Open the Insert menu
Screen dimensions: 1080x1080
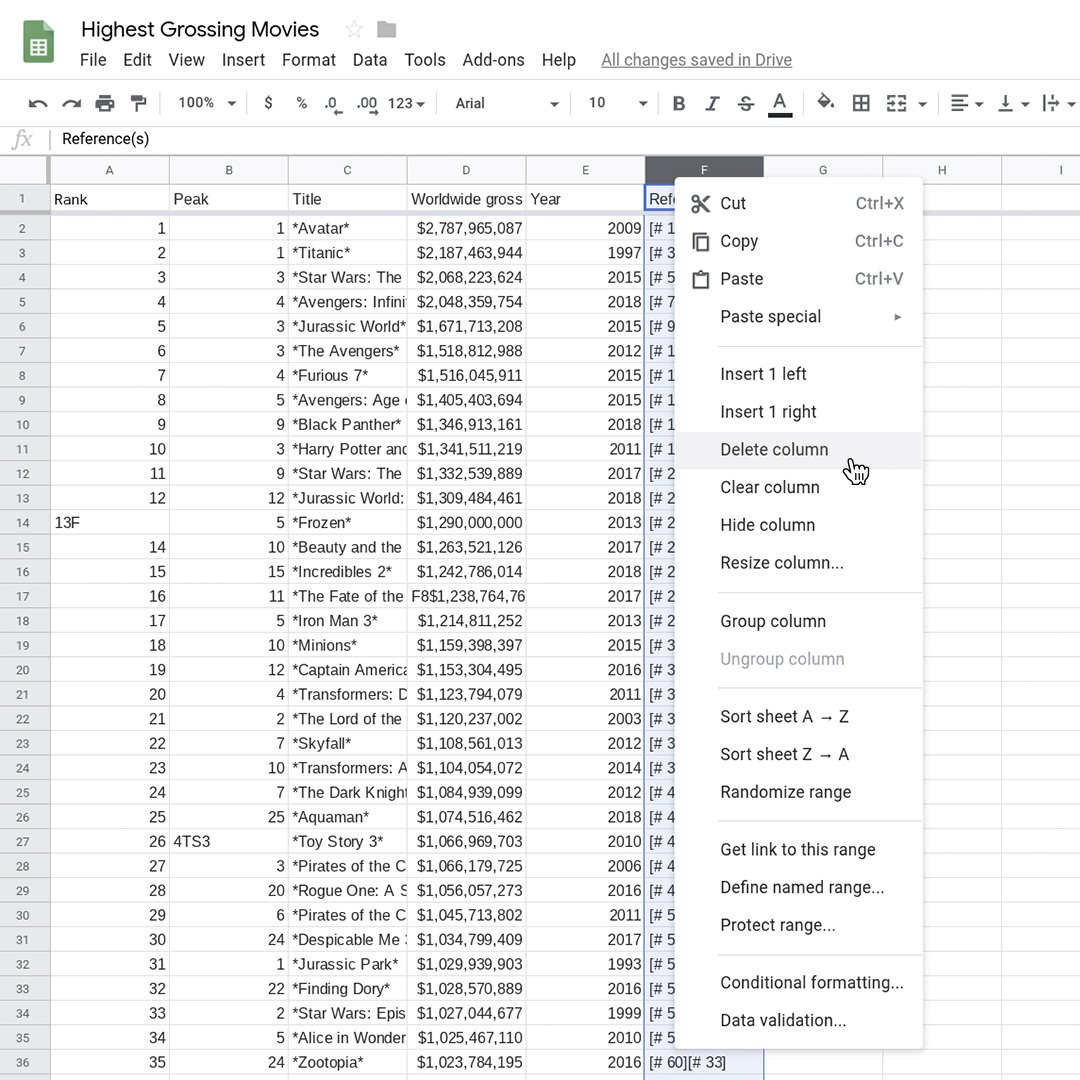pyautogui.click(x=243, y=60)
